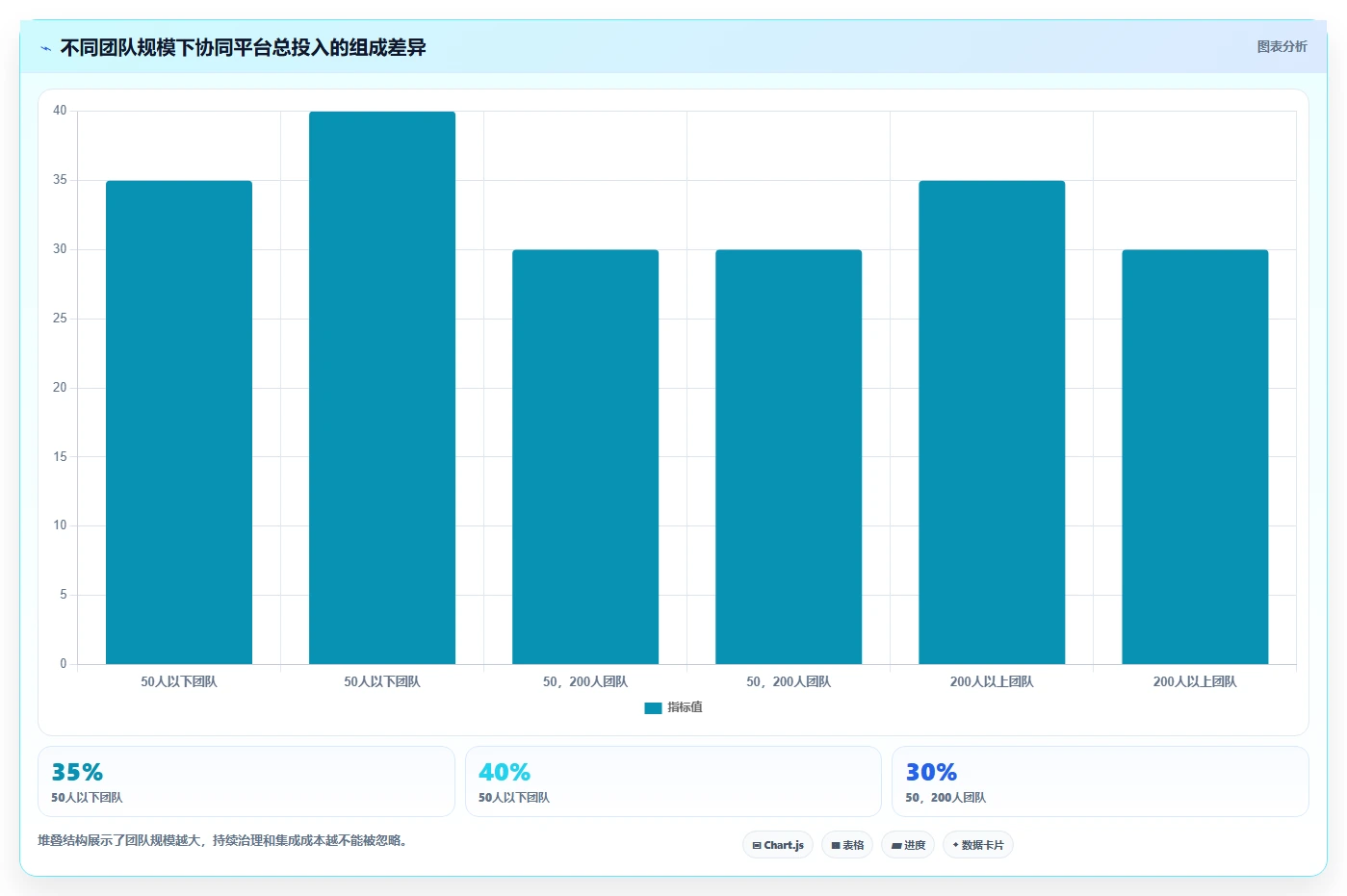Screen dimensions: 1347x896
Task: Click the 50人以下团队 bar with value 35
Action: click(x=179, y=422)
